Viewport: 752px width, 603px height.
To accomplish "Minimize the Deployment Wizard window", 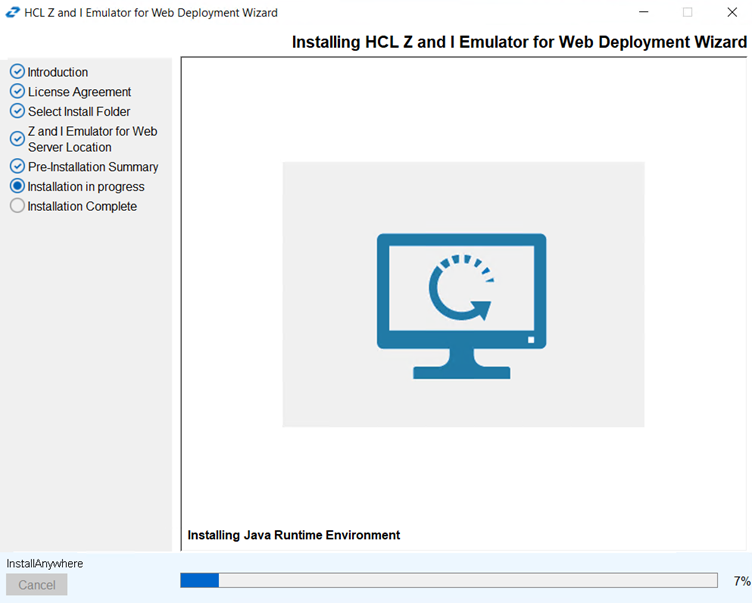I will point(644,12).
